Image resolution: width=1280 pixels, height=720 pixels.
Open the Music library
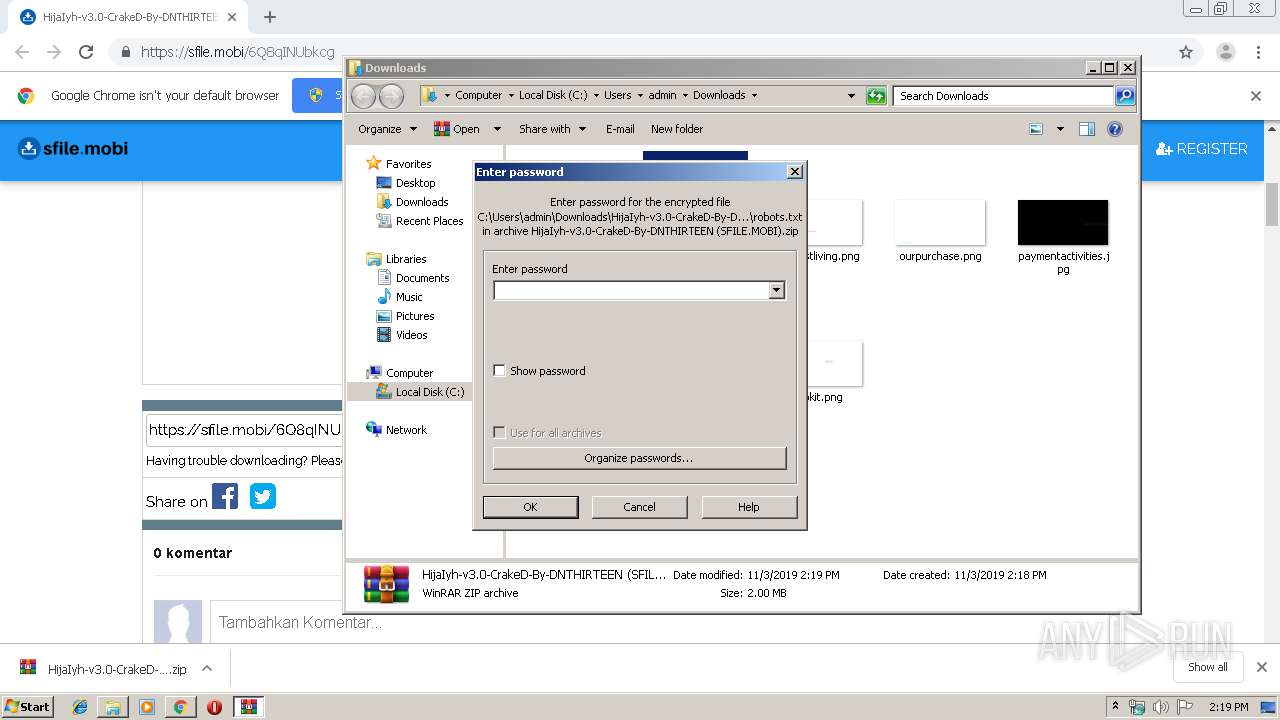409,297
